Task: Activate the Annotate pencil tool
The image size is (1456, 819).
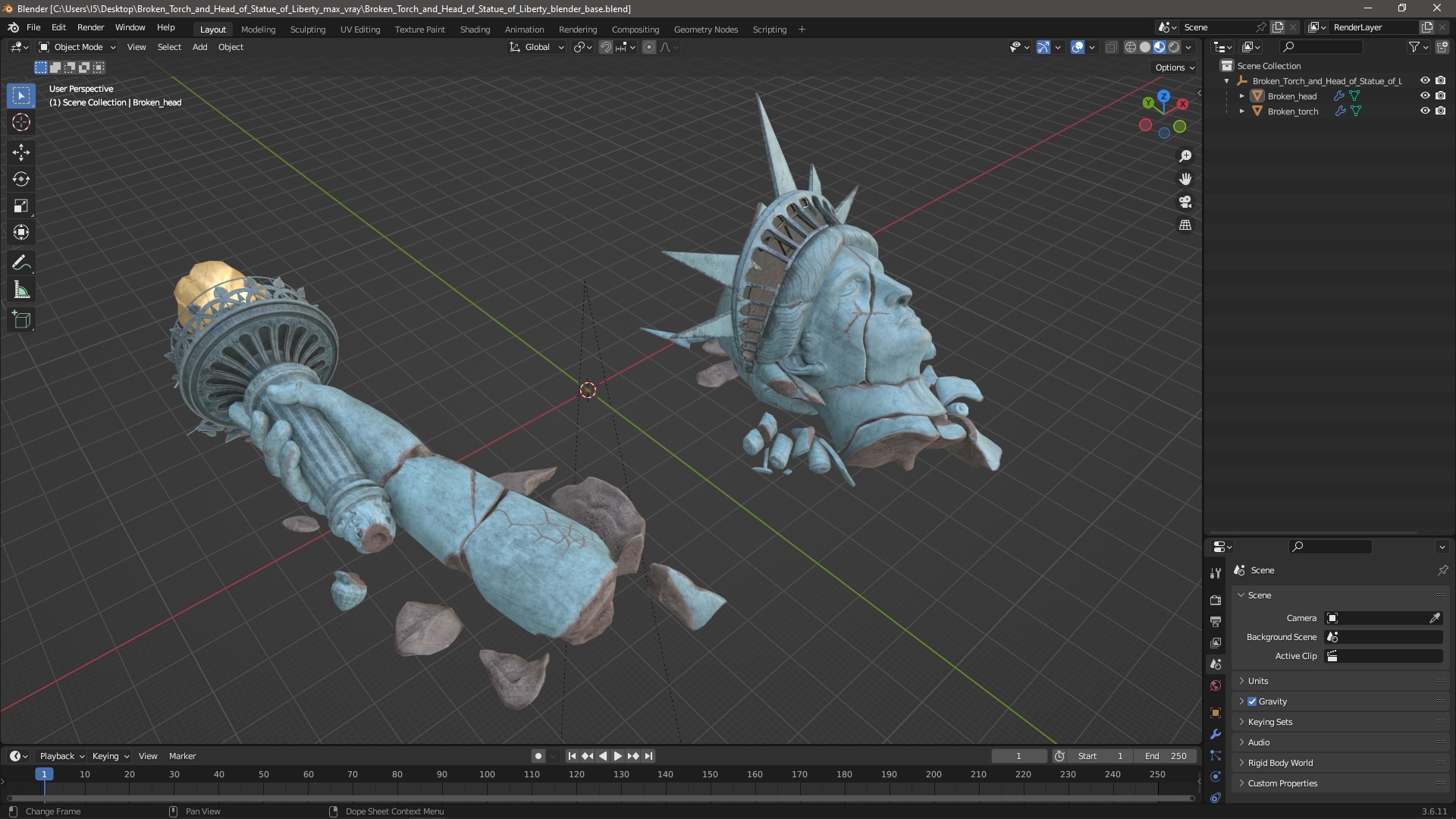Action: tap(21, 263)
